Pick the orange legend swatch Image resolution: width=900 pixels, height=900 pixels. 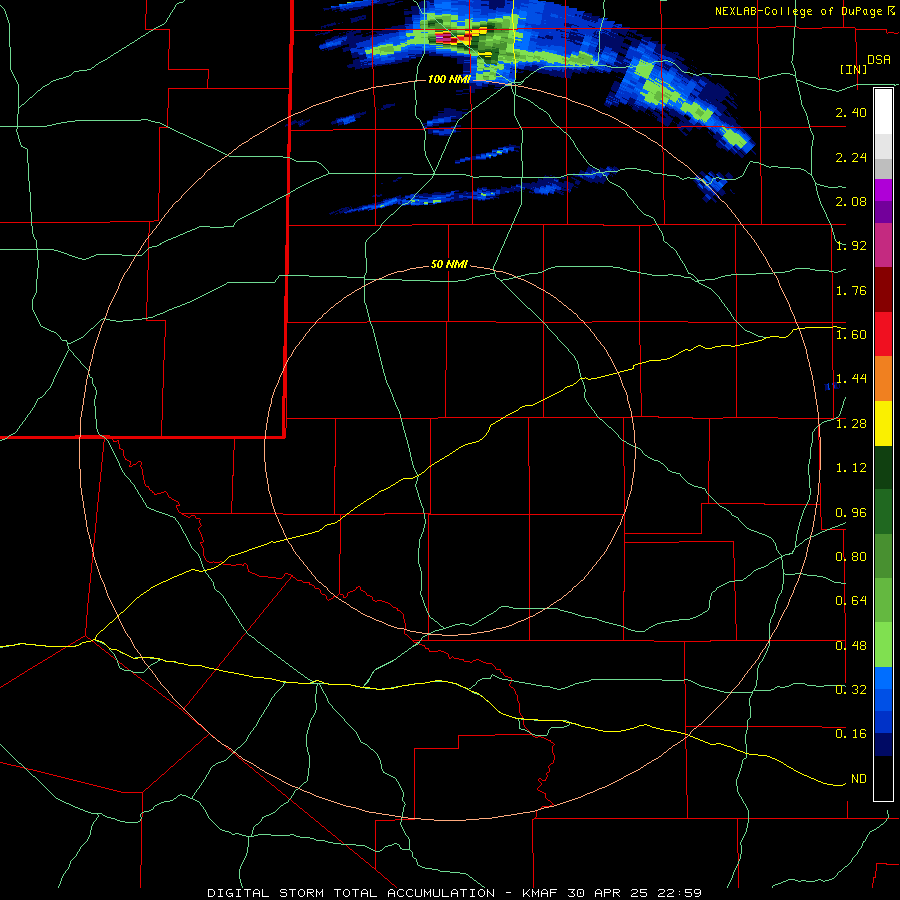883,379
